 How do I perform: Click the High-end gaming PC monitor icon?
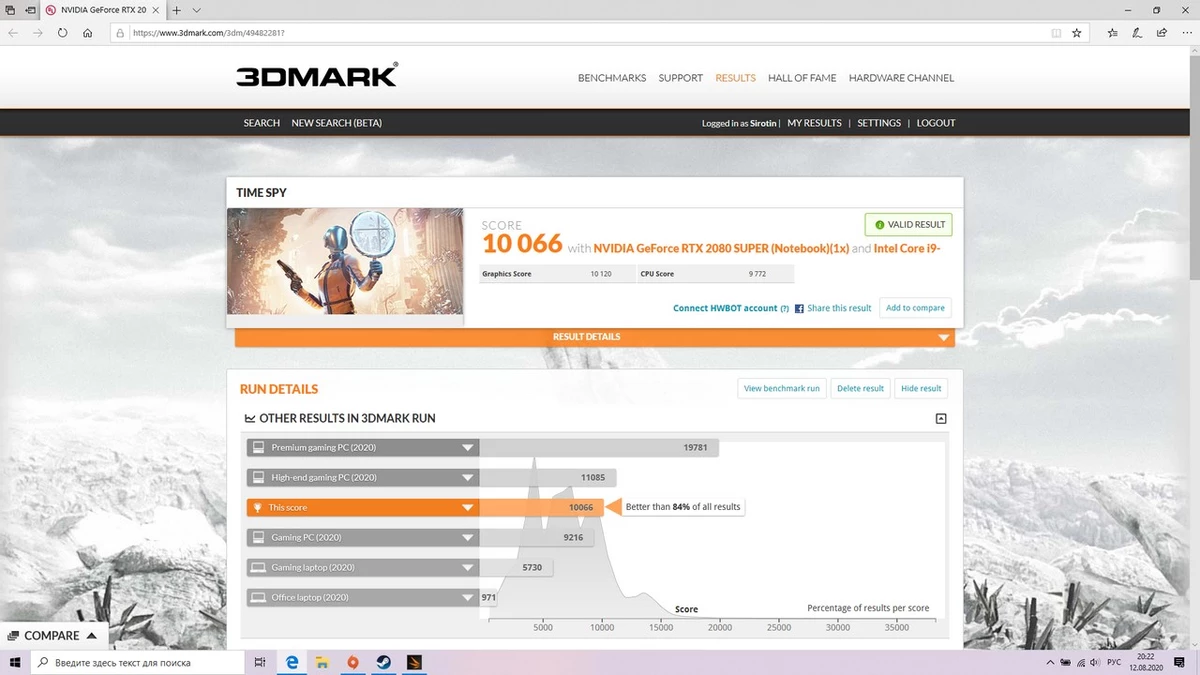(258, 478)
